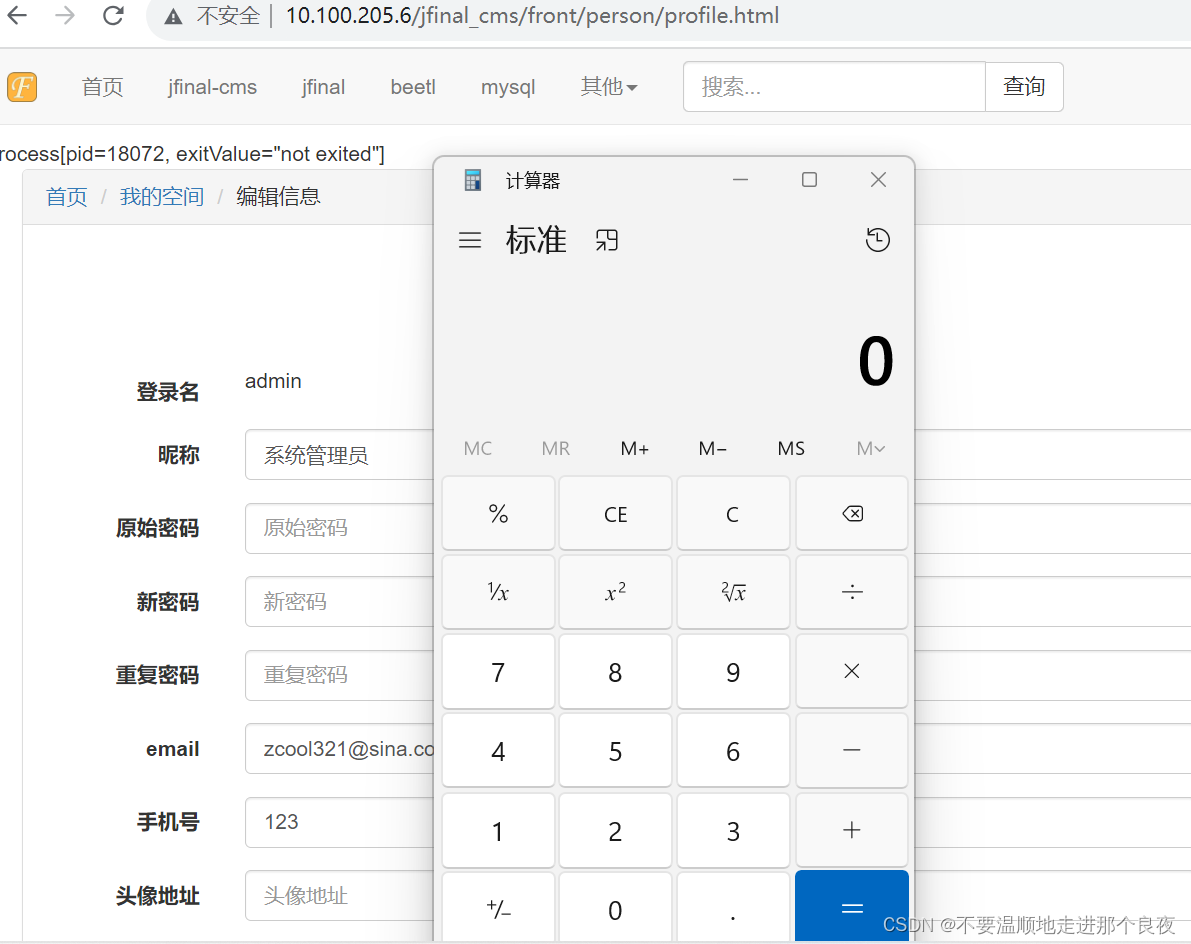
Task: Open jfinal-cms nav item
Action: pyautogui.click(x=213, y=87)
